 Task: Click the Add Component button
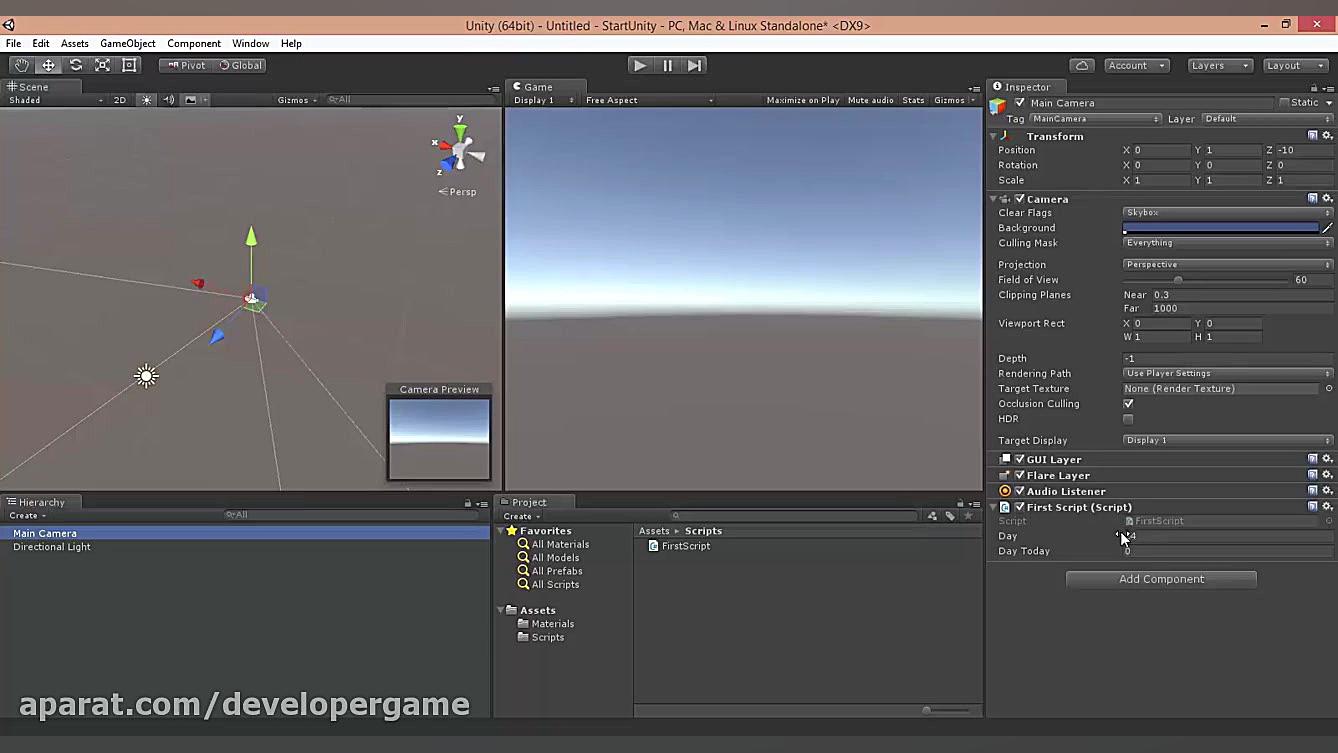[x=1161, y=579]
